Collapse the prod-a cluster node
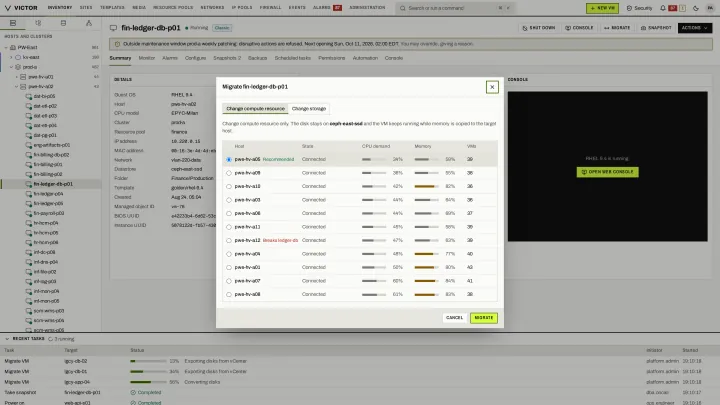 coord(11,67)
